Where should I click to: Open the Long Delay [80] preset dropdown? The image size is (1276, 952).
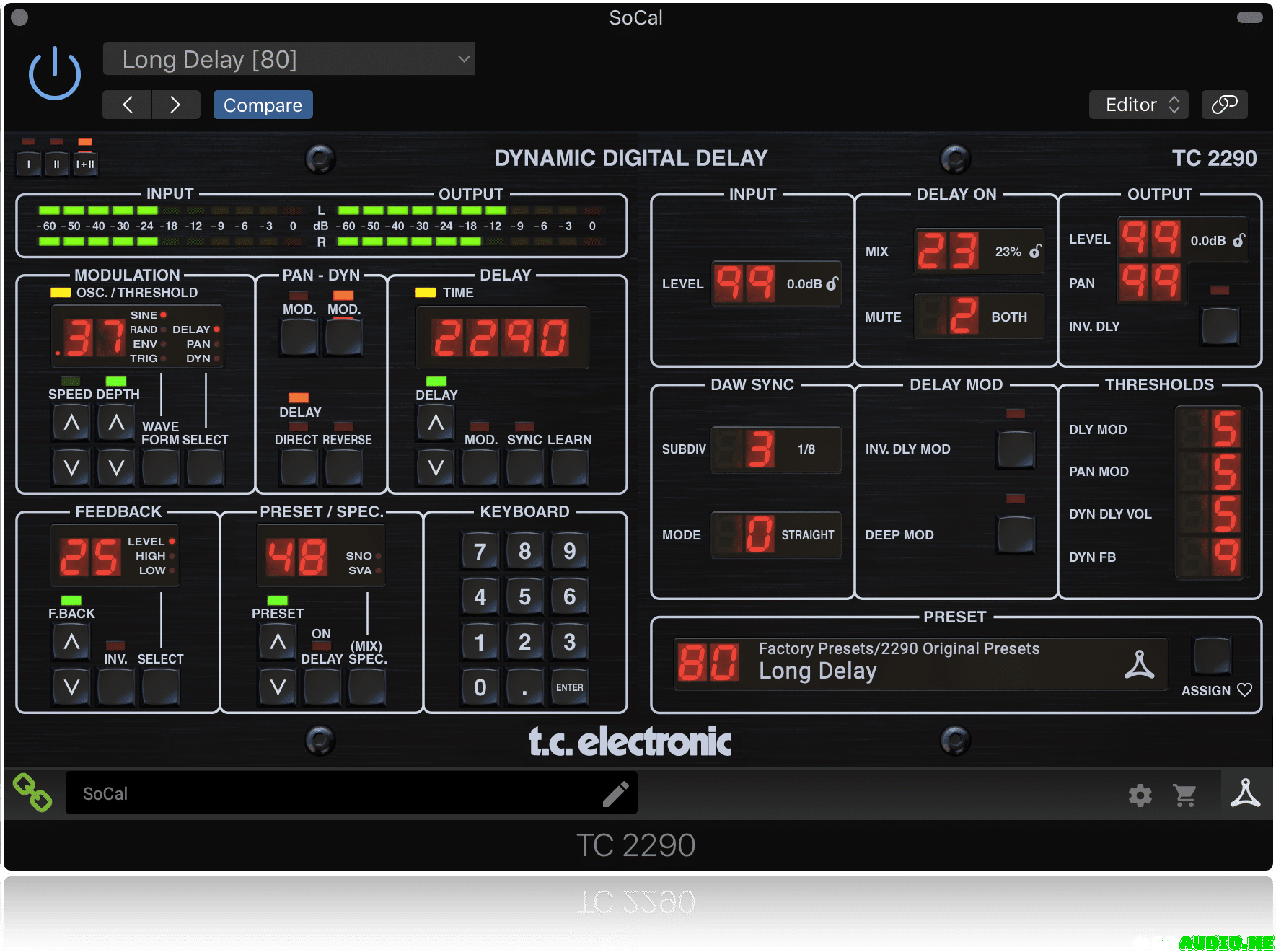click(x=289, y=59)
